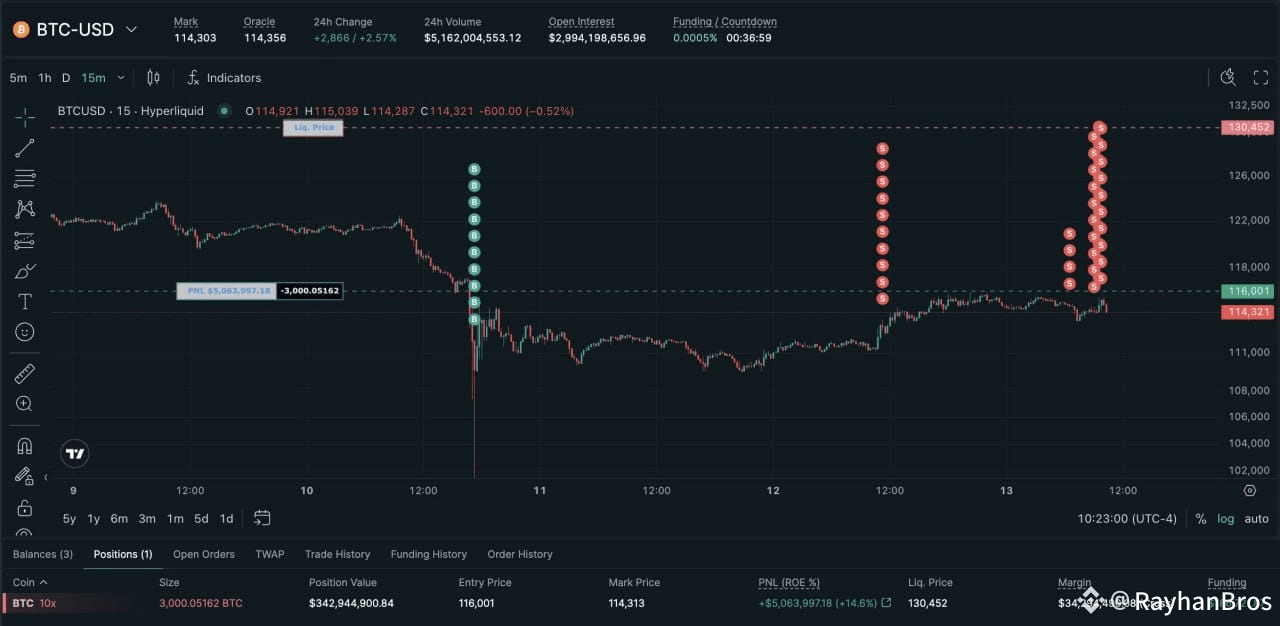Enable auto scale for the chart
This screenshot has width=1280, height=626.
1256,519
